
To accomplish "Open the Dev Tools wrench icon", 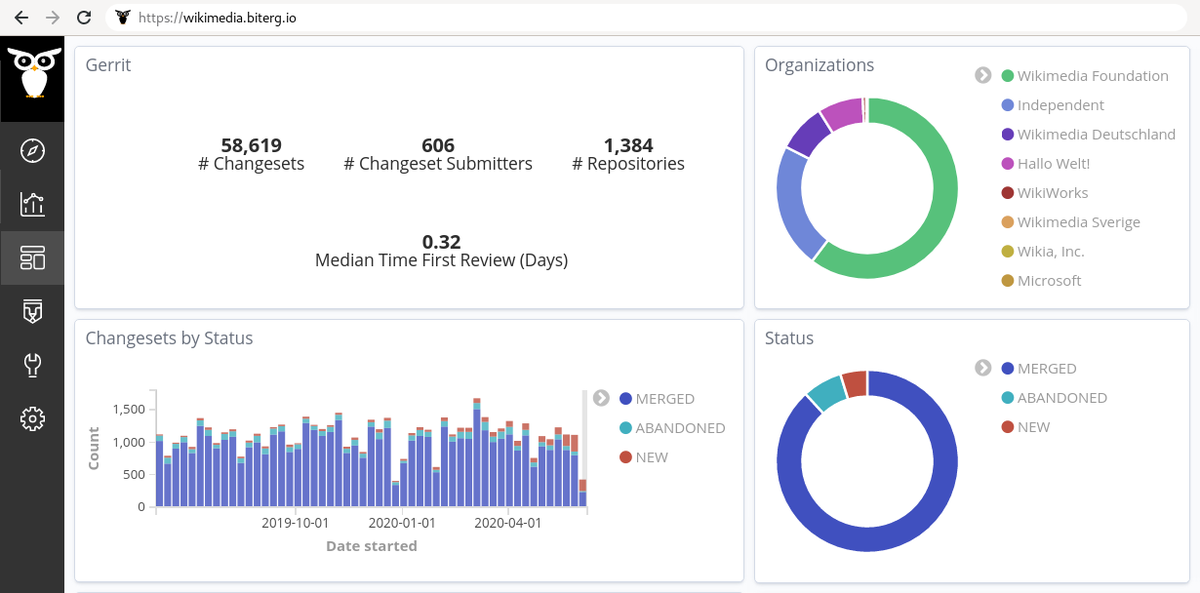I will coord(32,364).
